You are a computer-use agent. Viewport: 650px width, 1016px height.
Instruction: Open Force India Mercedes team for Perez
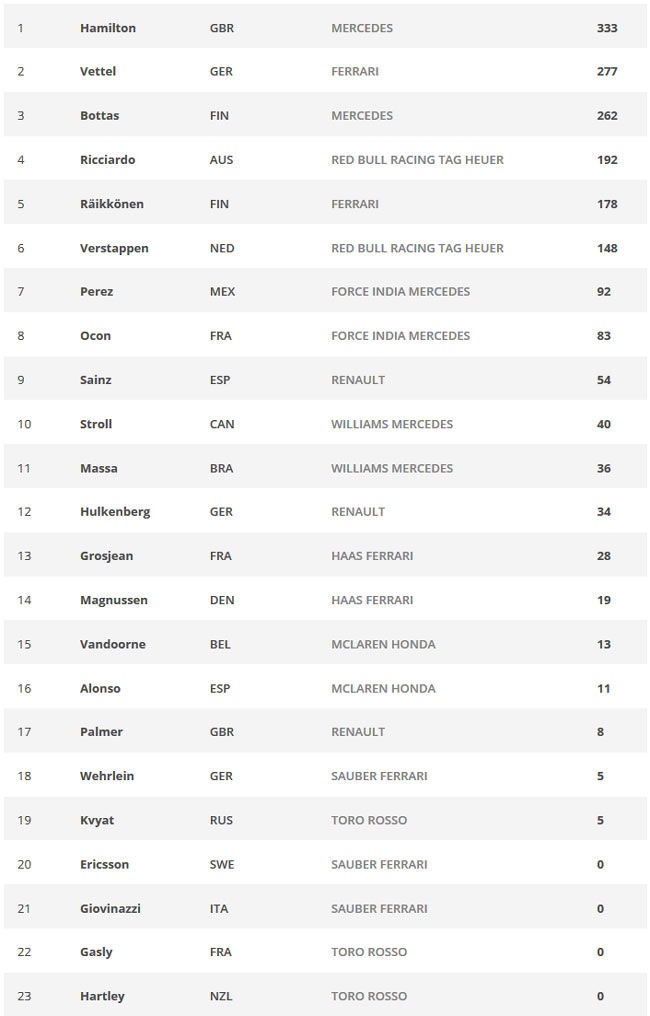click(x=400, y=292)
